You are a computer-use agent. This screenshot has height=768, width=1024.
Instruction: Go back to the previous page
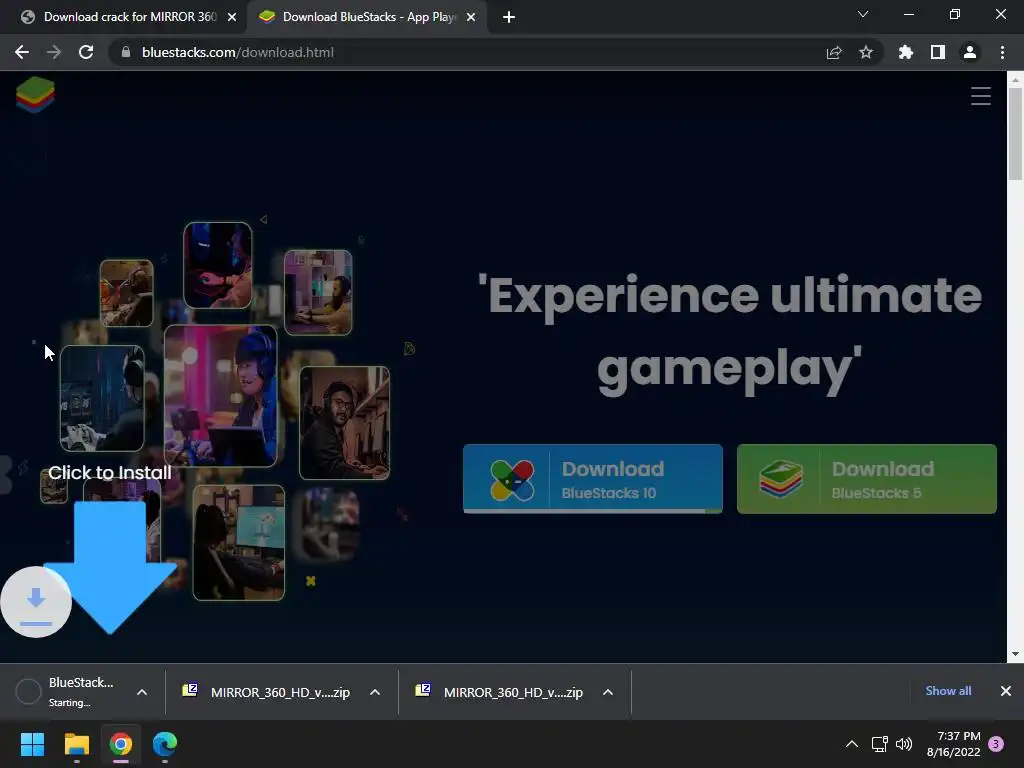click(22, 52)
